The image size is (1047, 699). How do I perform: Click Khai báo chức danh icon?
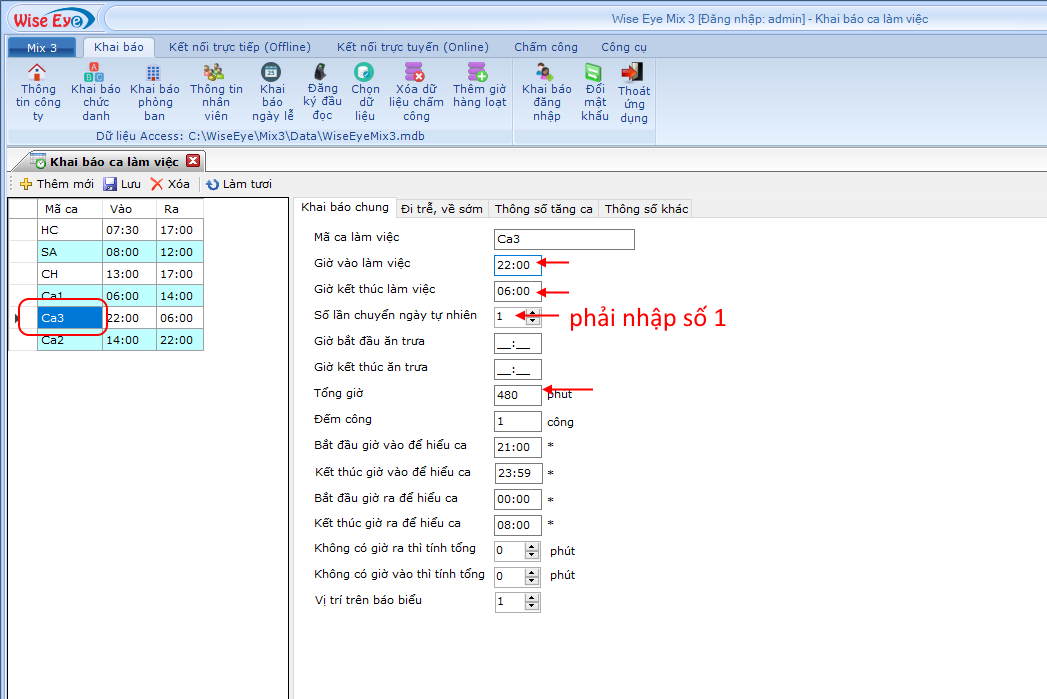pos(95,73)
